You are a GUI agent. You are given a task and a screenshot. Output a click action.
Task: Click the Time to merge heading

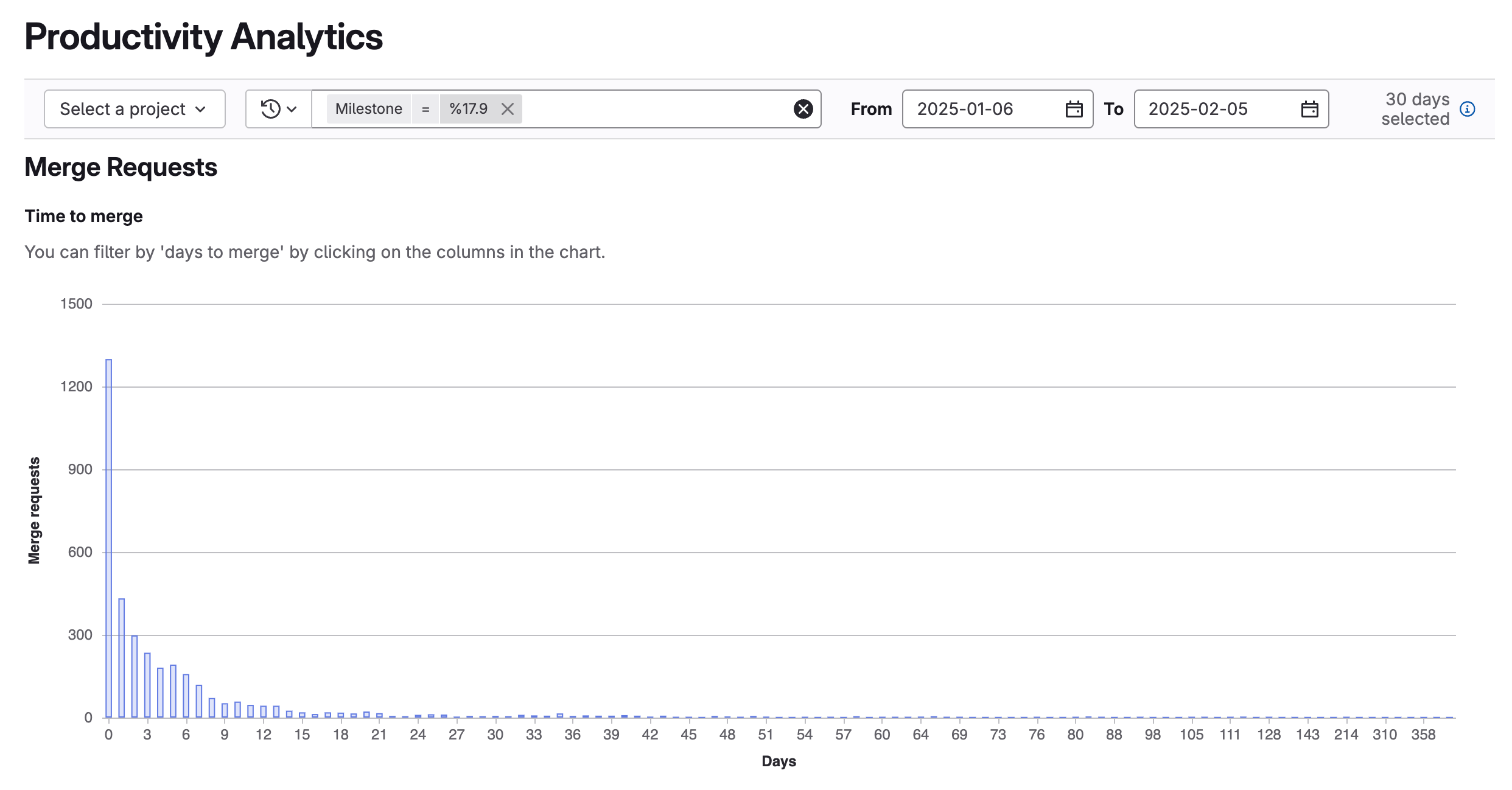[x=83, y=215]
